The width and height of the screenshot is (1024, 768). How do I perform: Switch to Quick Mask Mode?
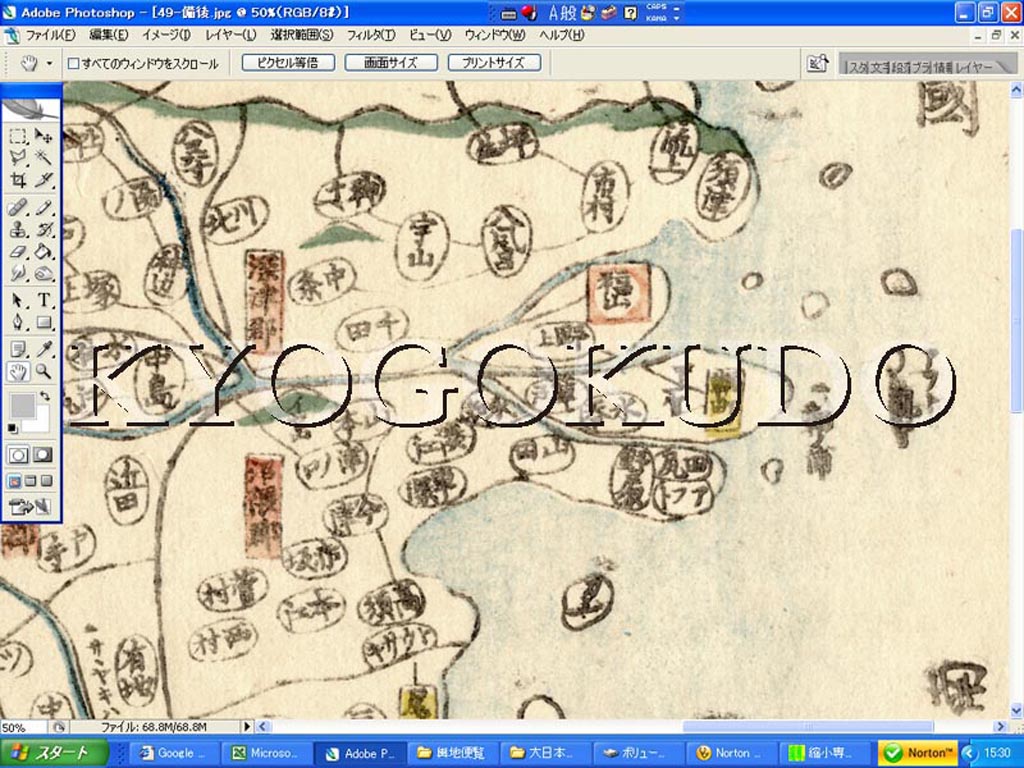(x=43, y=455)
